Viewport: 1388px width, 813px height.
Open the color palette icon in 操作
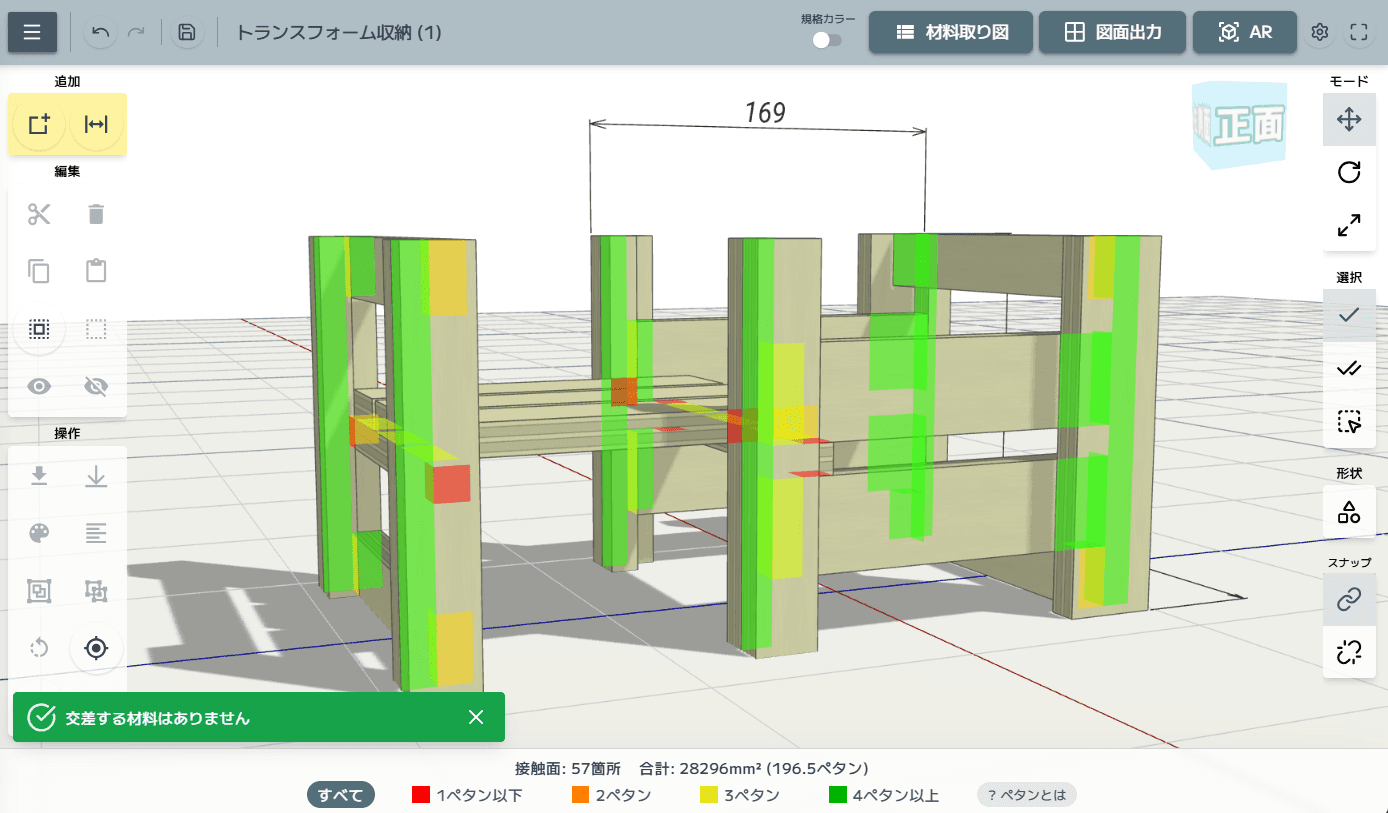[x=38, y=533]
